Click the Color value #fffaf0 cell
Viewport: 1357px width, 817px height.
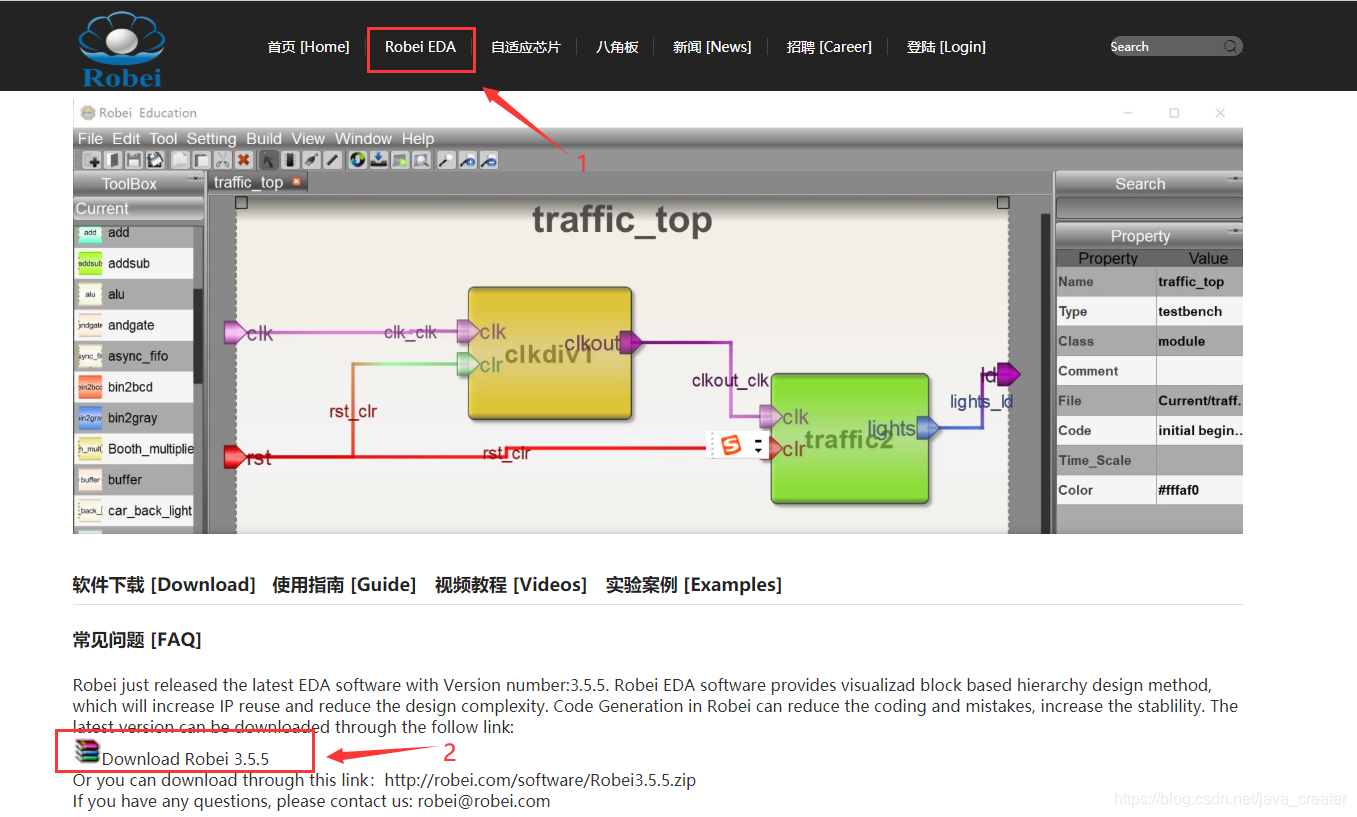pos(1199,490)
